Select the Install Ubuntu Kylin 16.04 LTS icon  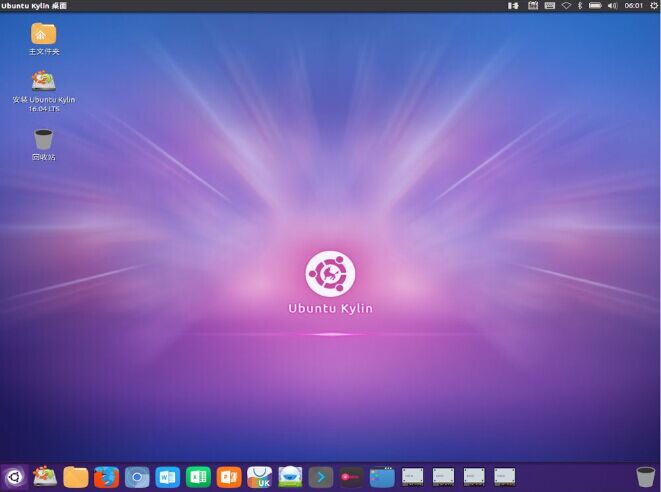[43, 82]
